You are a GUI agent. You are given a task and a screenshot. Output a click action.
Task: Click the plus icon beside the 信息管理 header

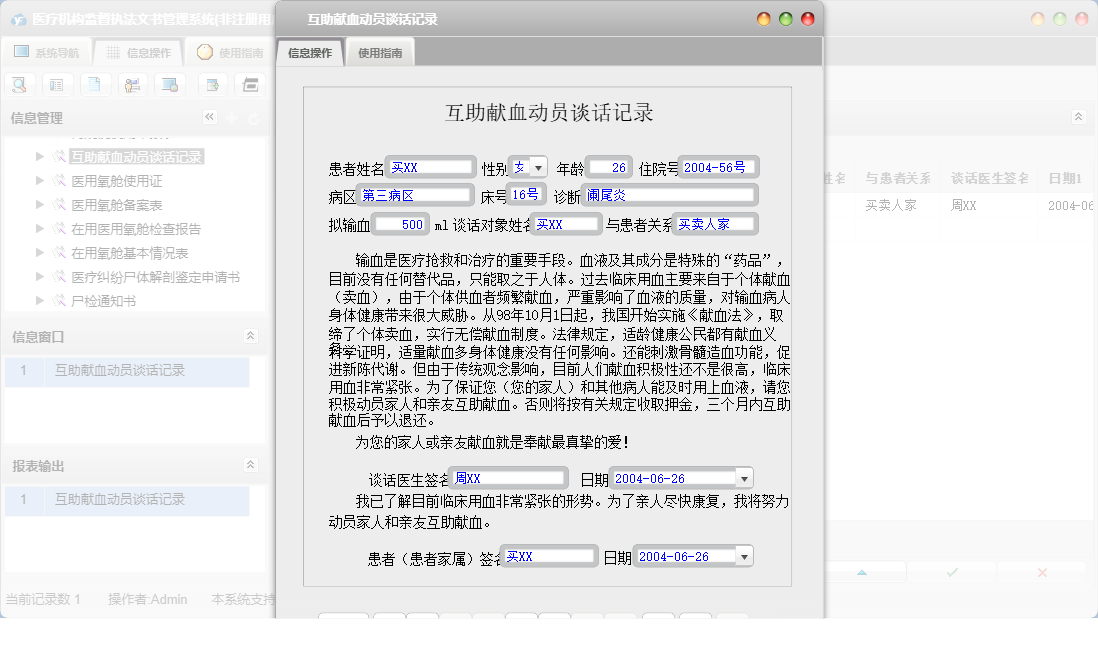(x=232, y=117)
